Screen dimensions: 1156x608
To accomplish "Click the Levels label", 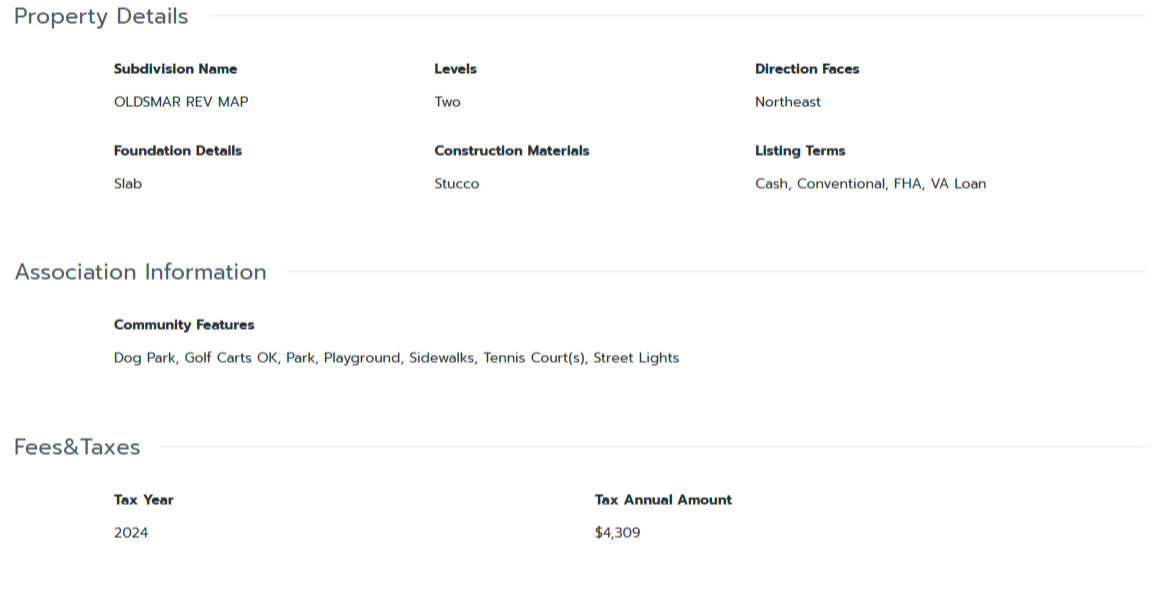I will tap(455, 69).
